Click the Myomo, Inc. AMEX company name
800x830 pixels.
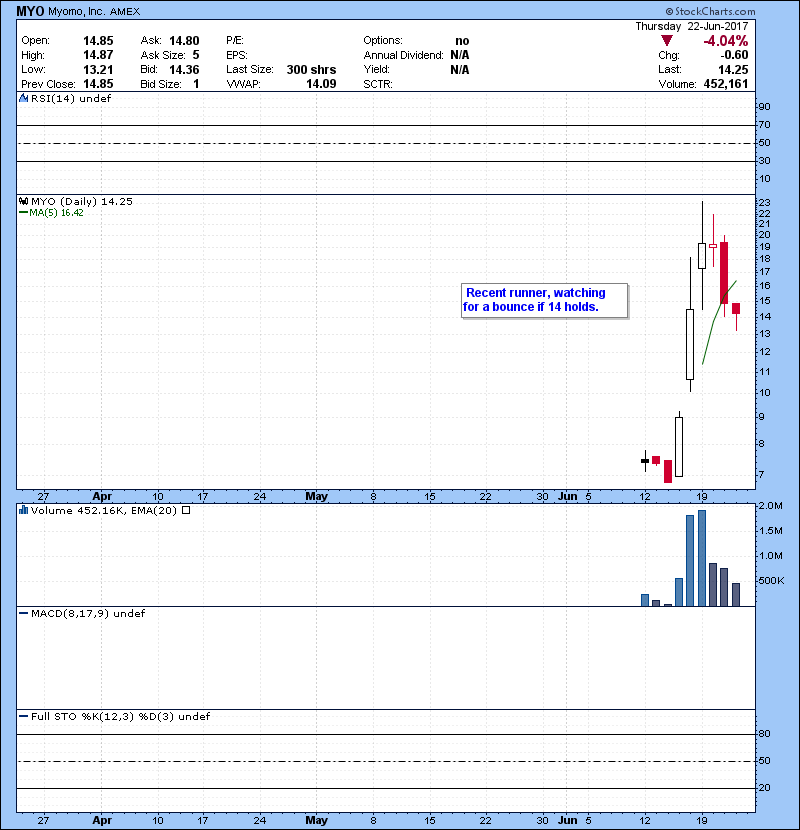[94, 12]
